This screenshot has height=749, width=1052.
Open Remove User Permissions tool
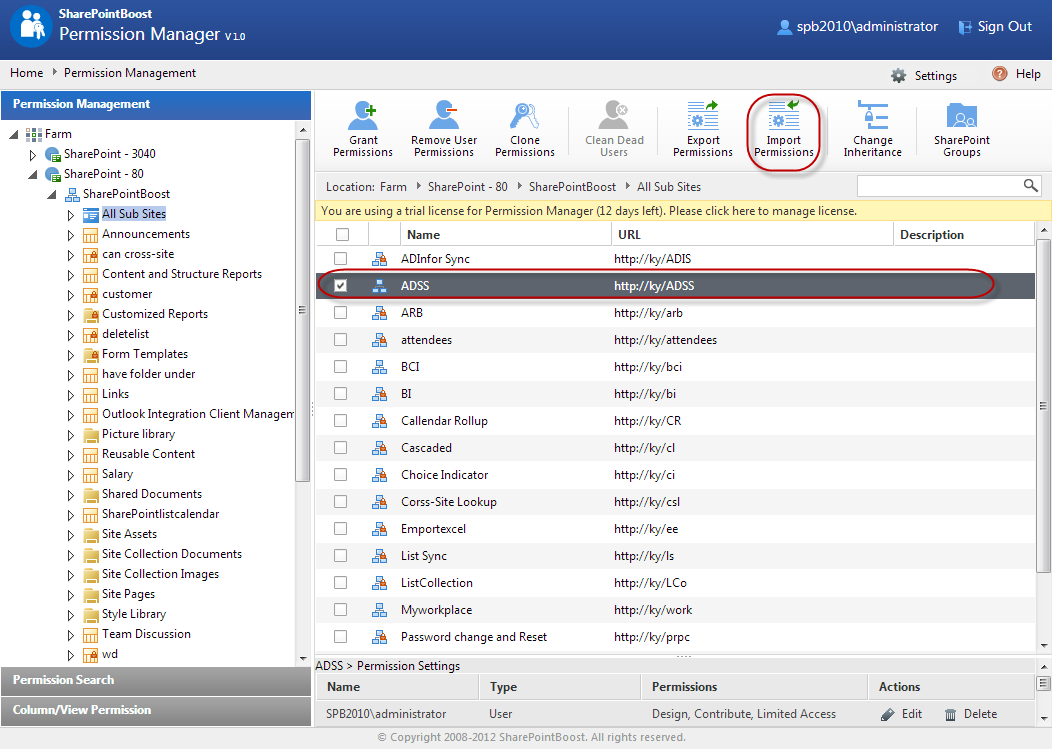coord(443,129)
